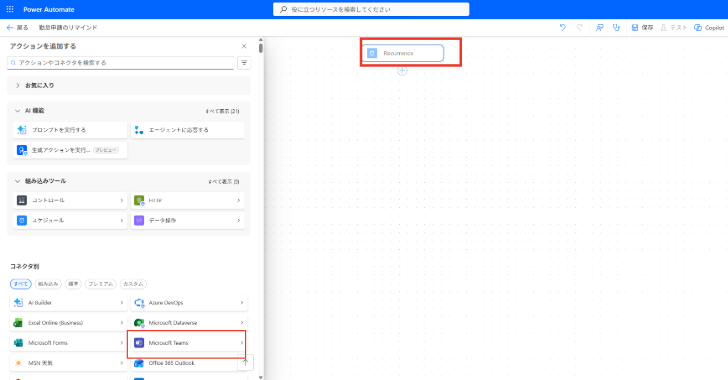
Task: Select the プレミアム connector filter
Action: tap(101, 284)
